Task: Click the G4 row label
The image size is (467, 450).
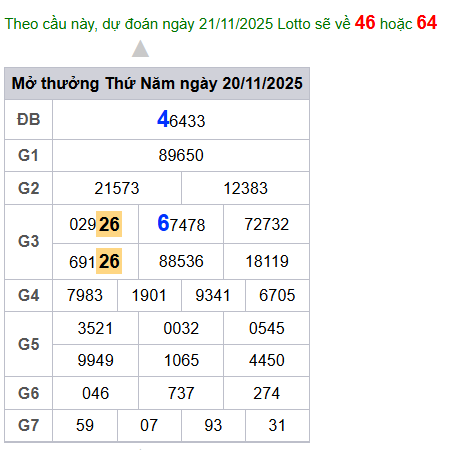Action: [28, 295]
